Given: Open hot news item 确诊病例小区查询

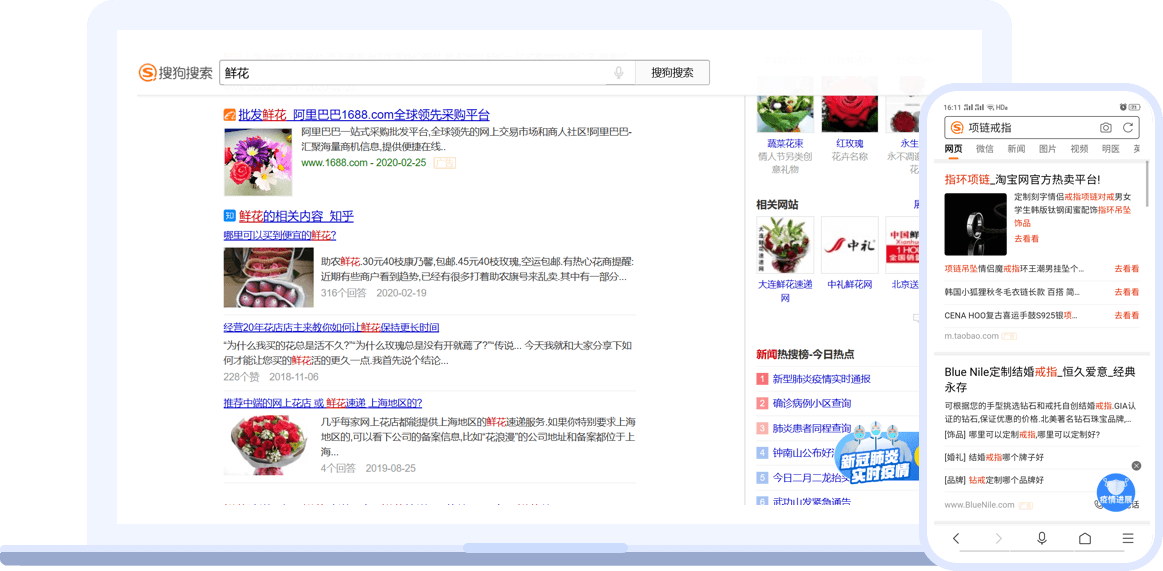Looking at the screenshot, I should click(x=811, y=403).
